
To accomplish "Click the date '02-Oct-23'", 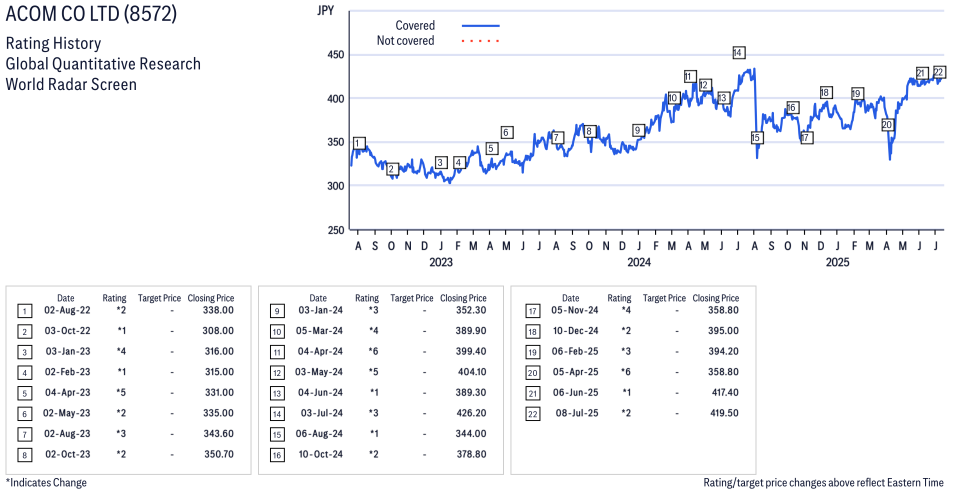I will 66,454.
